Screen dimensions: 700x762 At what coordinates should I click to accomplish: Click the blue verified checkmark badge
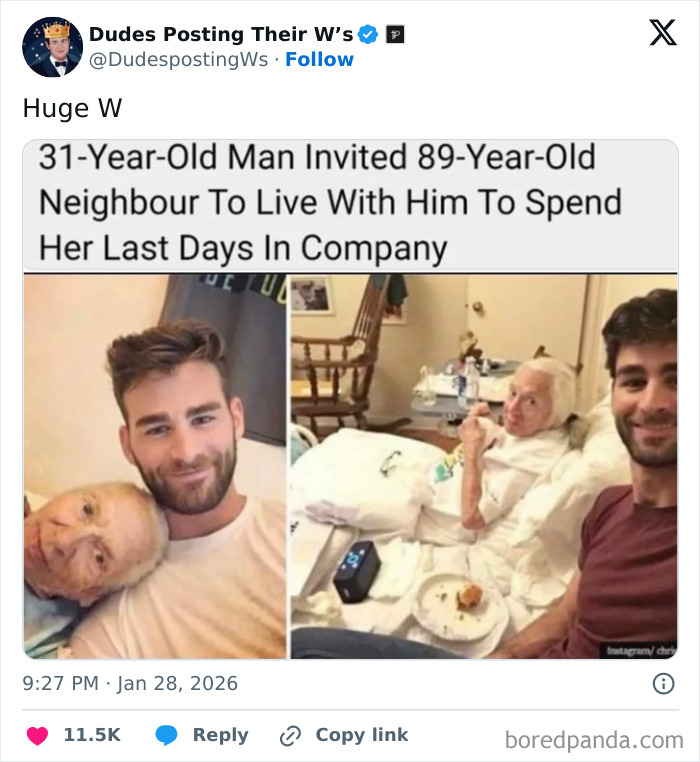coord(368,35)
